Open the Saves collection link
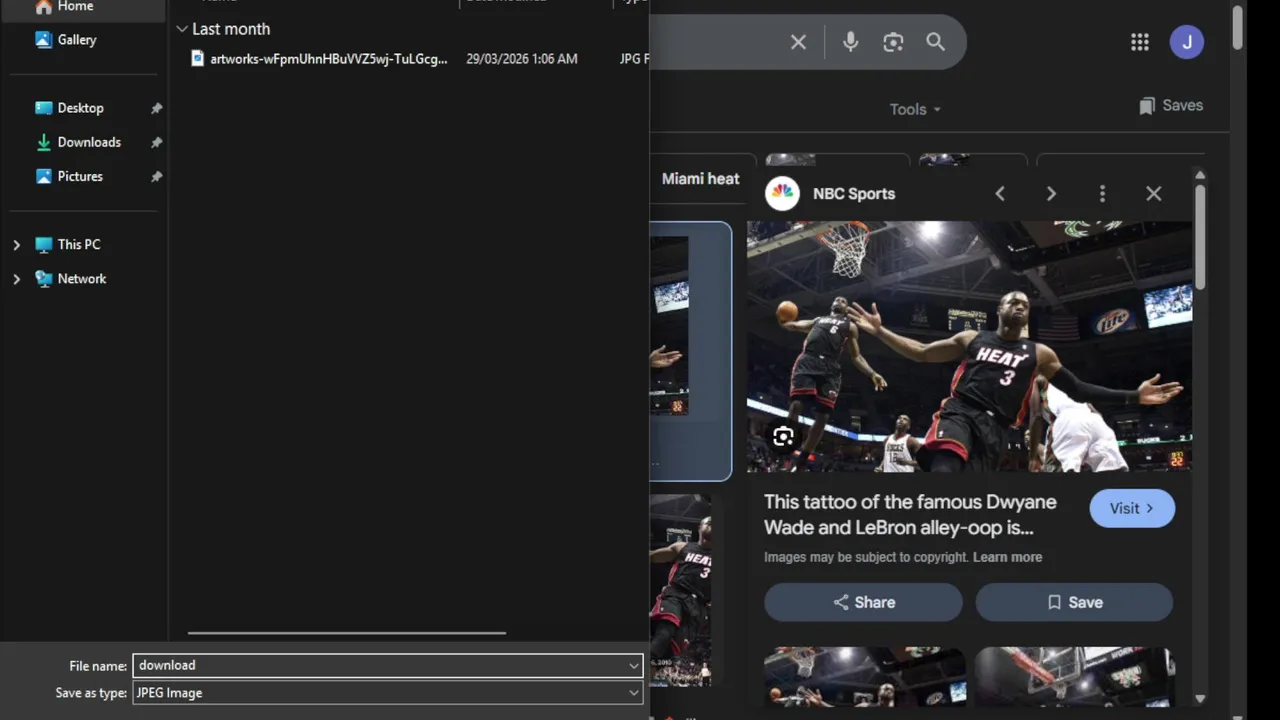Image resolution: width=1280 pixels, height=720 pixels. click(x=1171, y=106)
